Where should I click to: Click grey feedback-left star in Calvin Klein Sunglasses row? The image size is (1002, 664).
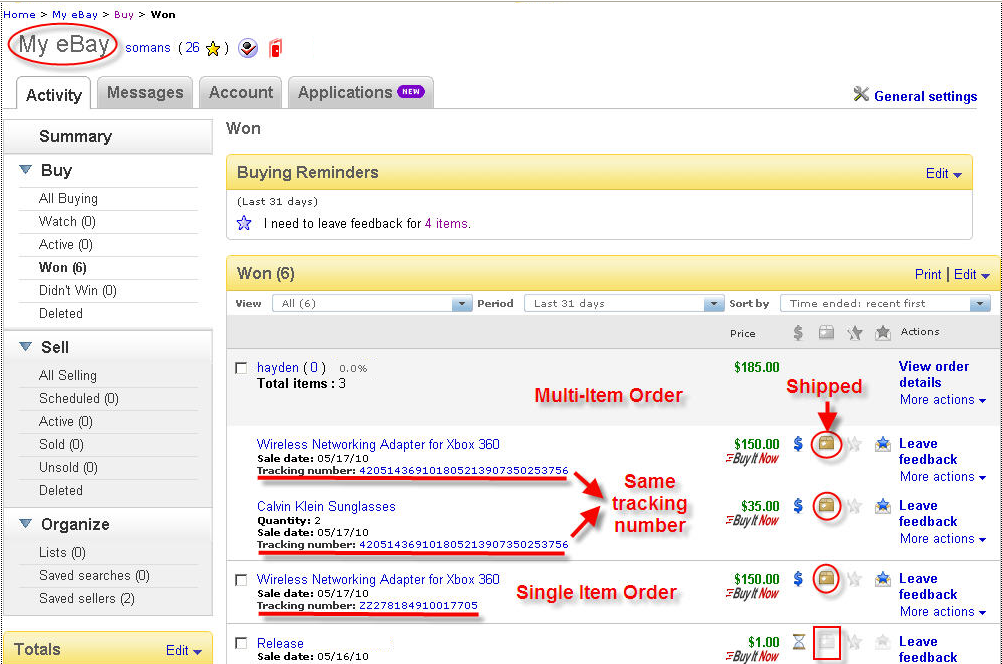tap(854, 506)
